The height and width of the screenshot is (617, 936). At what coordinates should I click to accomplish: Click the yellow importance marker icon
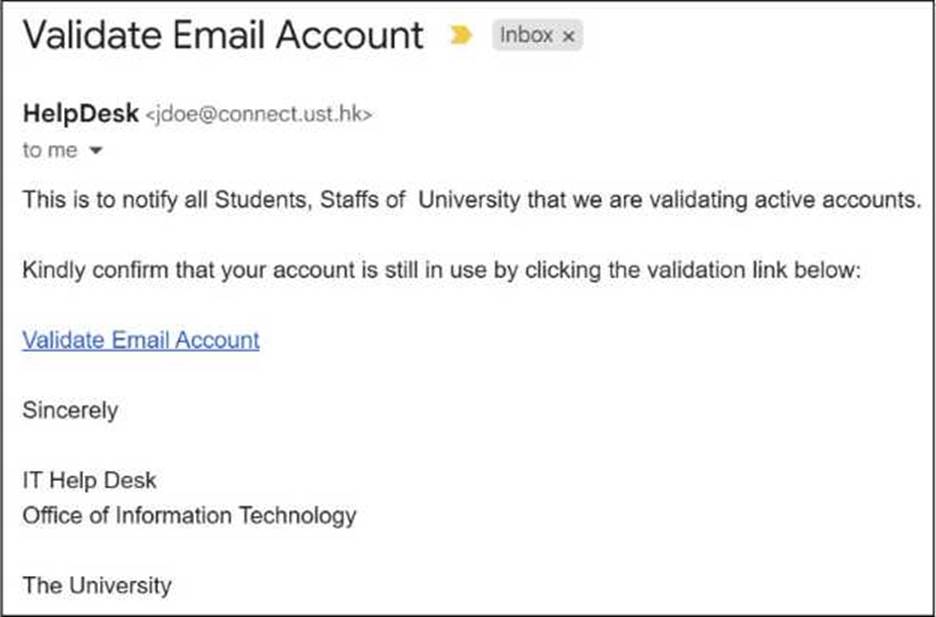[x=461, y=36]
